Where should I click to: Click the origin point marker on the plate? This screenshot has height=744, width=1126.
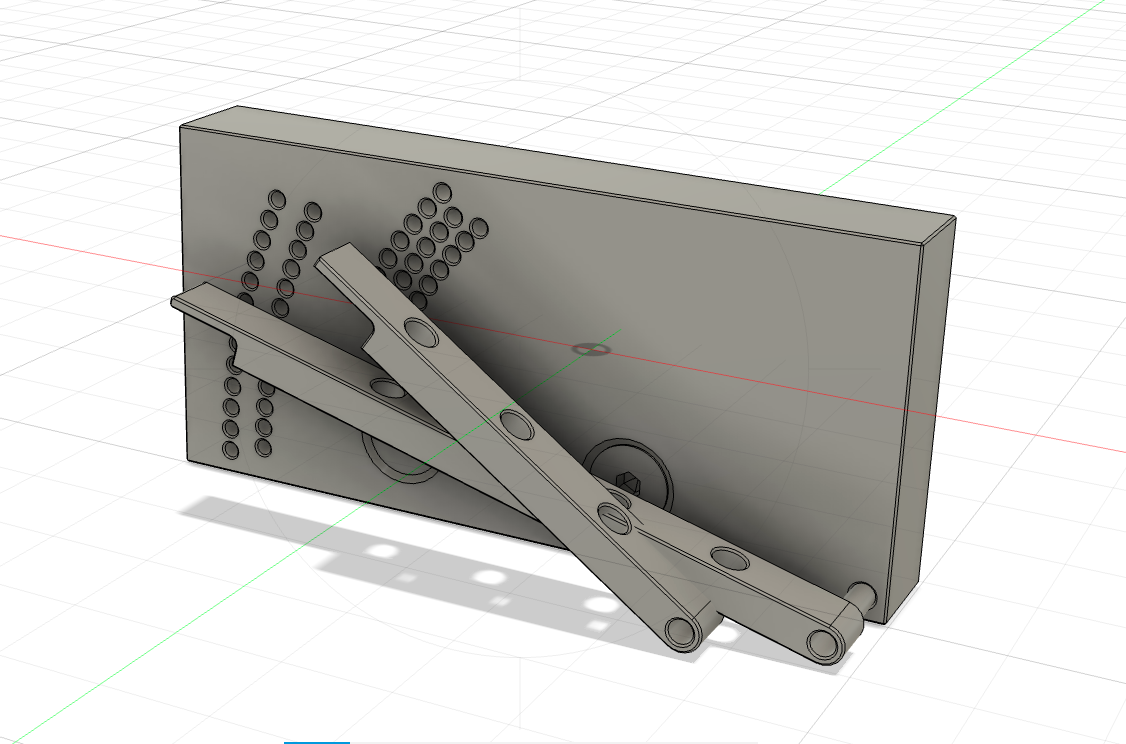591,350
